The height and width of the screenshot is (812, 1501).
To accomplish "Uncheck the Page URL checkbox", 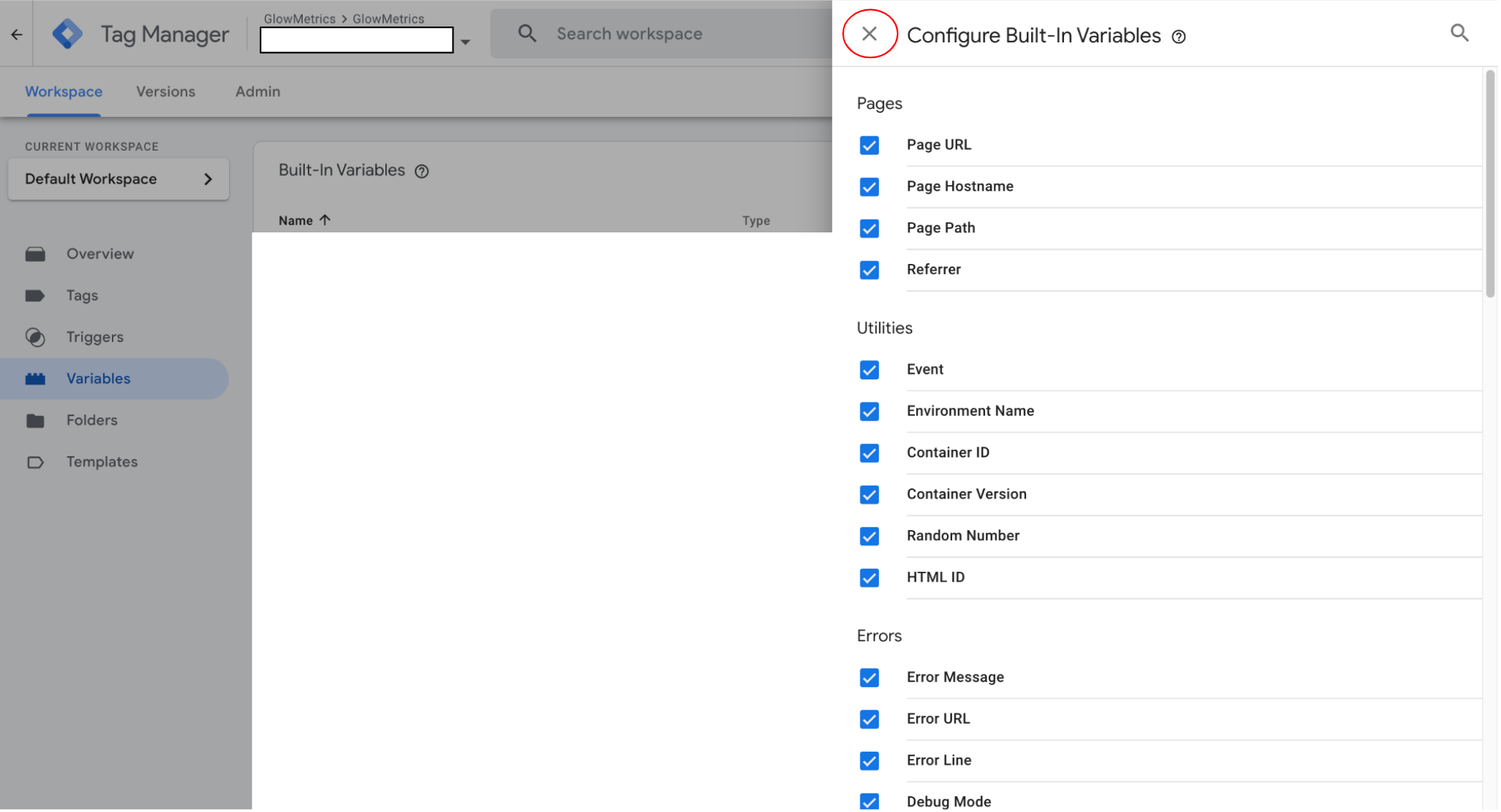I will (x=870, y=146).
